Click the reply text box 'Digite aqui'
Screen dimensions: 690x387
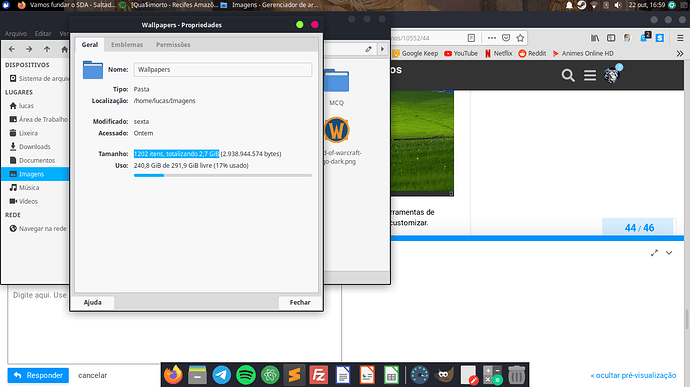click(x=174, y=325)
